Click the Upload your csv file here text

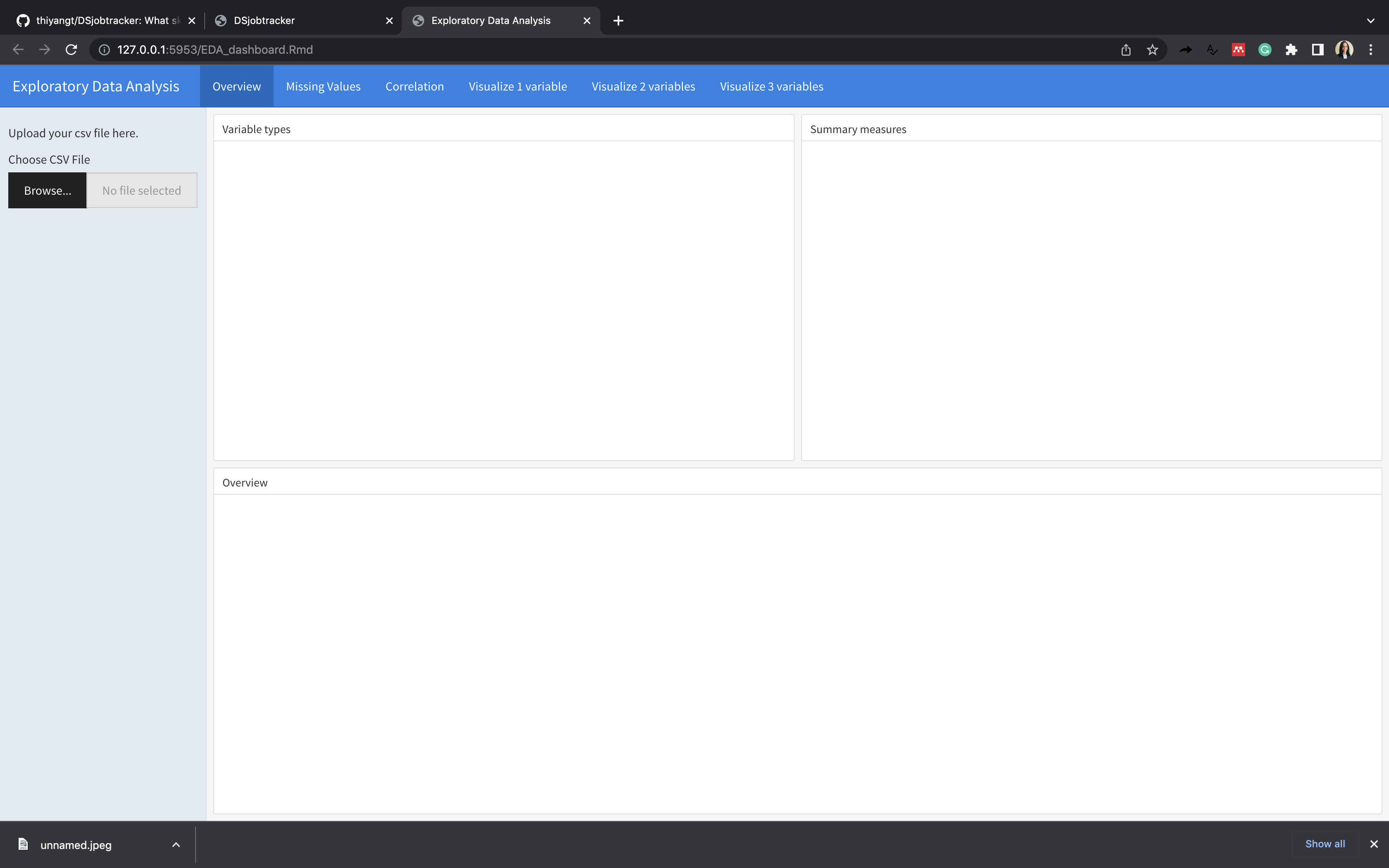click(74, 133)
